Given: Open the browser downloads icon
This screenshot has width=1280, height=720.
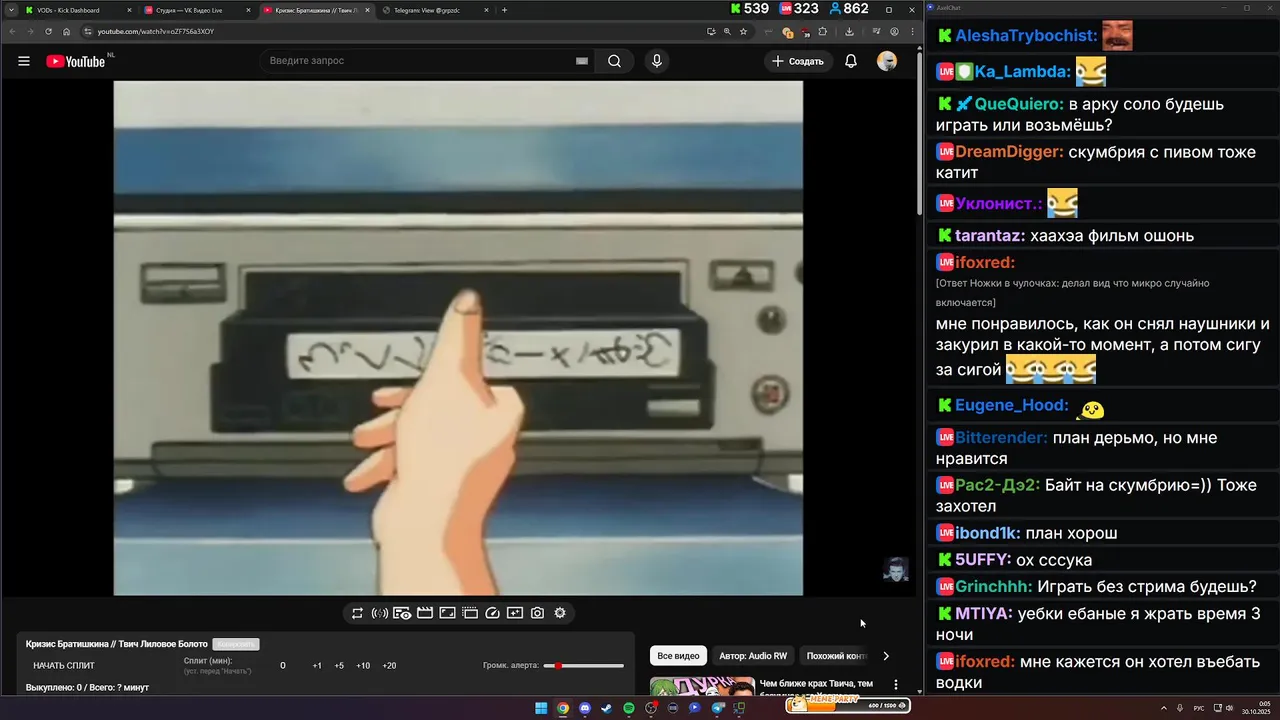Looking at the screenshot, I should 849,31.
